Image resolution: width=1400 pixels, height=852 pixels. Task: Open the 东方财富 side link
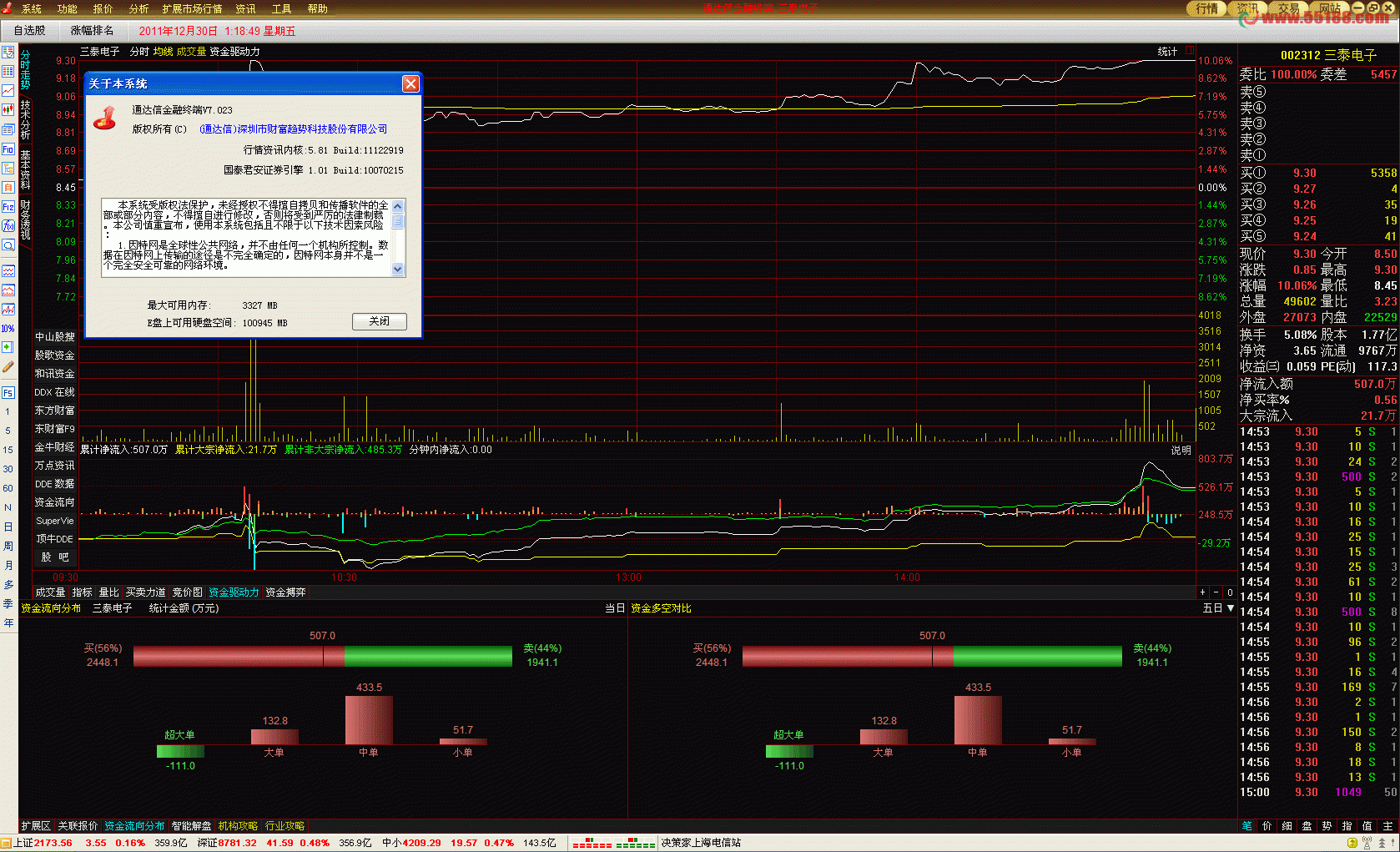55,411
